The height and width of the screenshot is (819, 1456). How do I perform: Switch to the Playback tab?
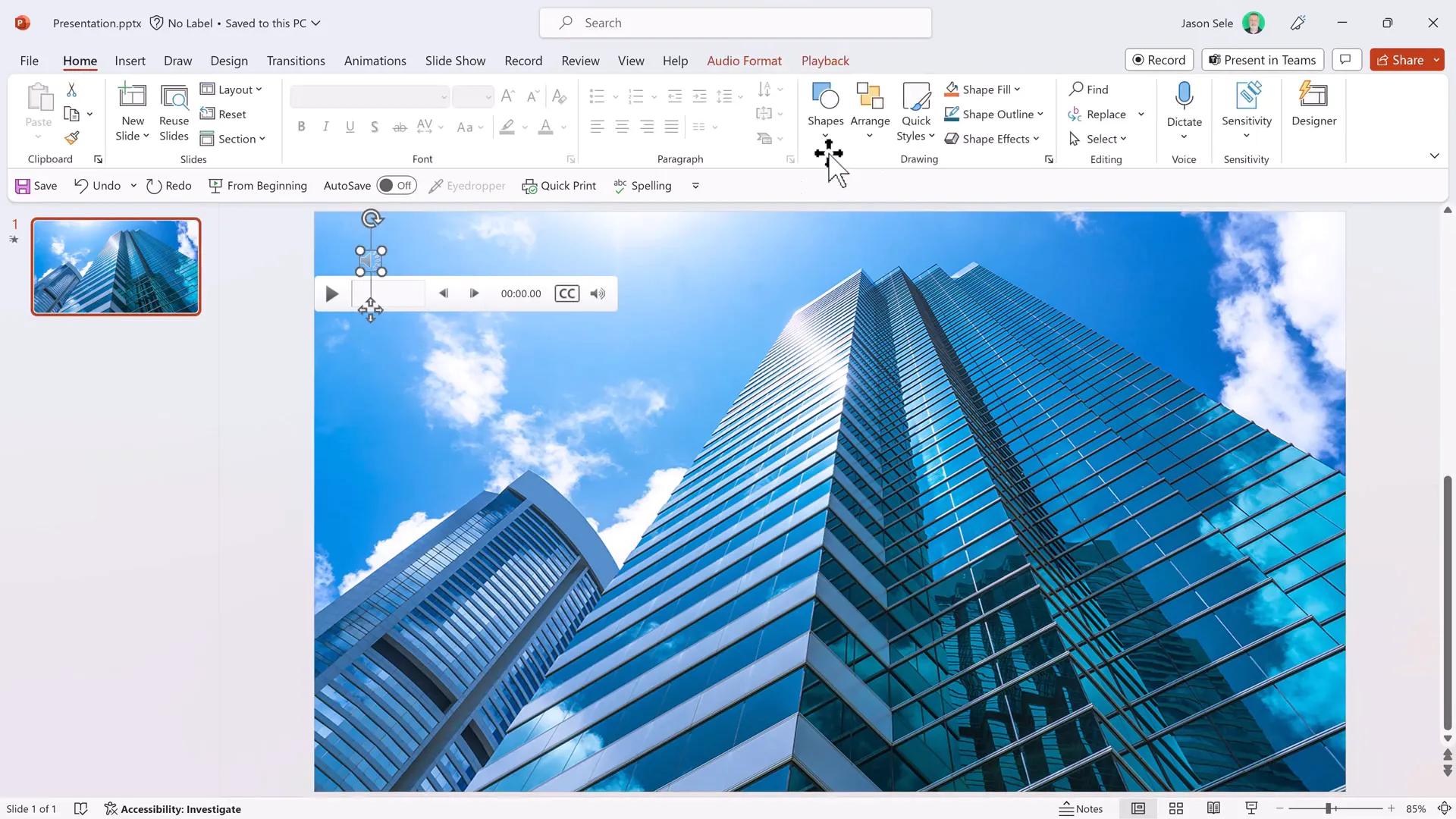(825, 61)
